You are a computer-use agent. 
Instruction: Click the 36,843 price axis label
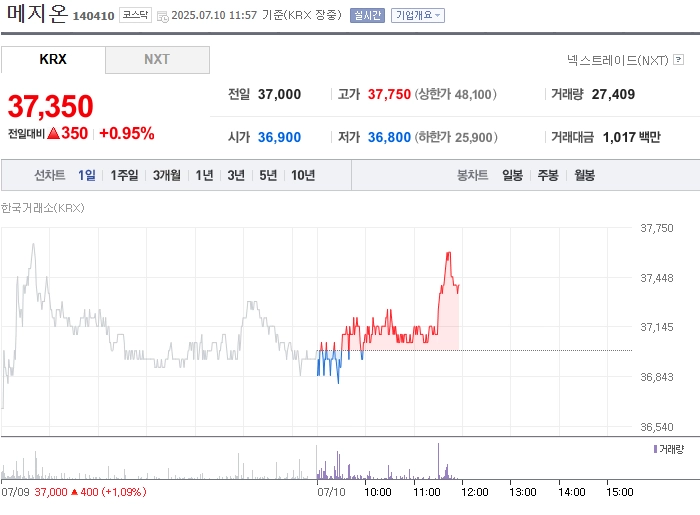[x=657, y=377]
